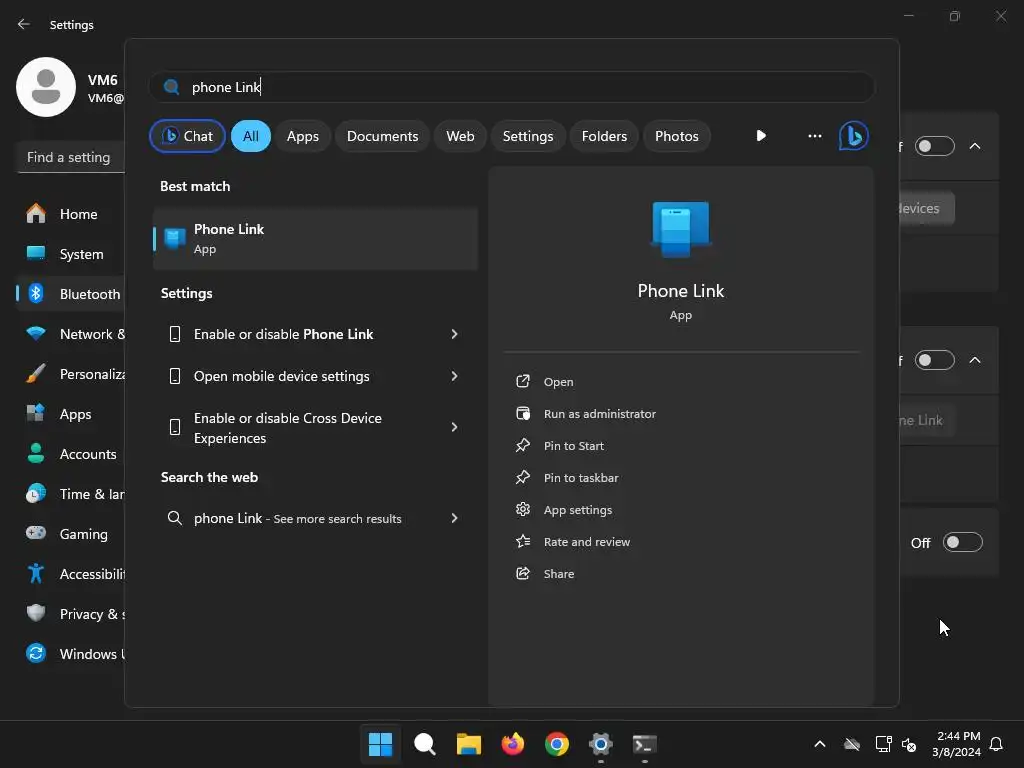Open the Phone Link best match result
The image size is (1024, 768).
315,239
